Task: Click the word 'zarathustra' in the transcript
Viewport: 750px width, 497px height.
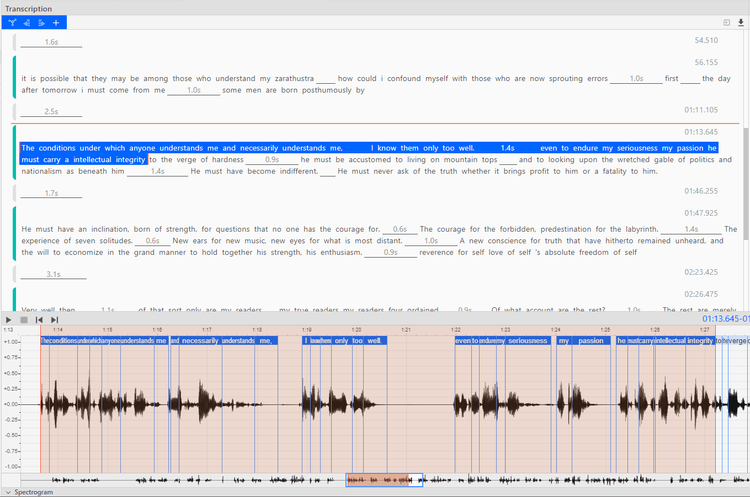Action: [x=294, y=78]
